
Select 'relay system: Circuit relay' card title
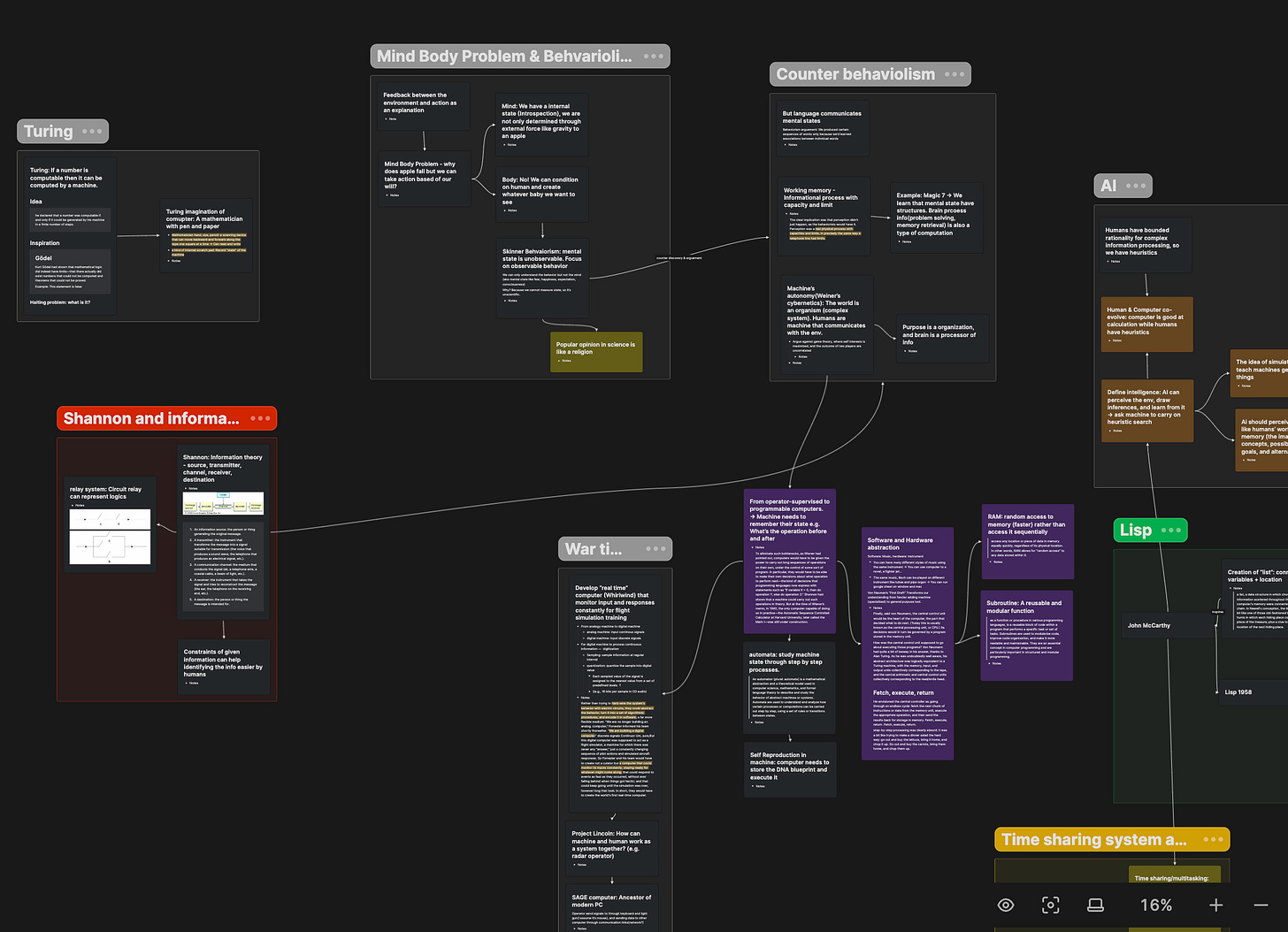tap(105, 493)
